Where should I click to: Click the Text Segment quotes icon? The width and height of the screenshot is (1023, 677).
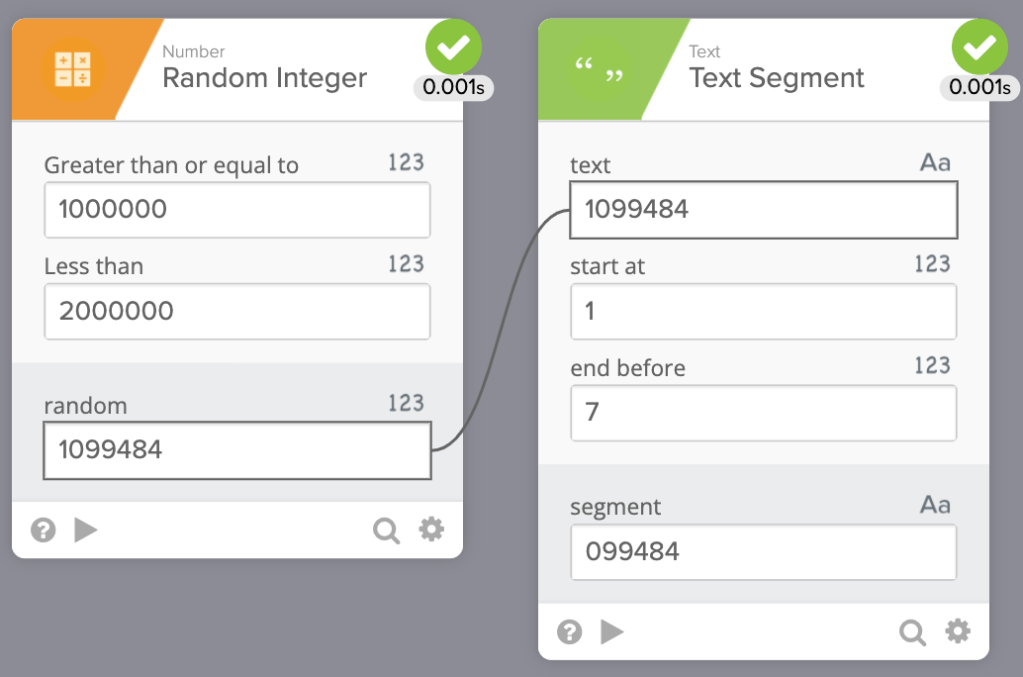tap(598, 68)
